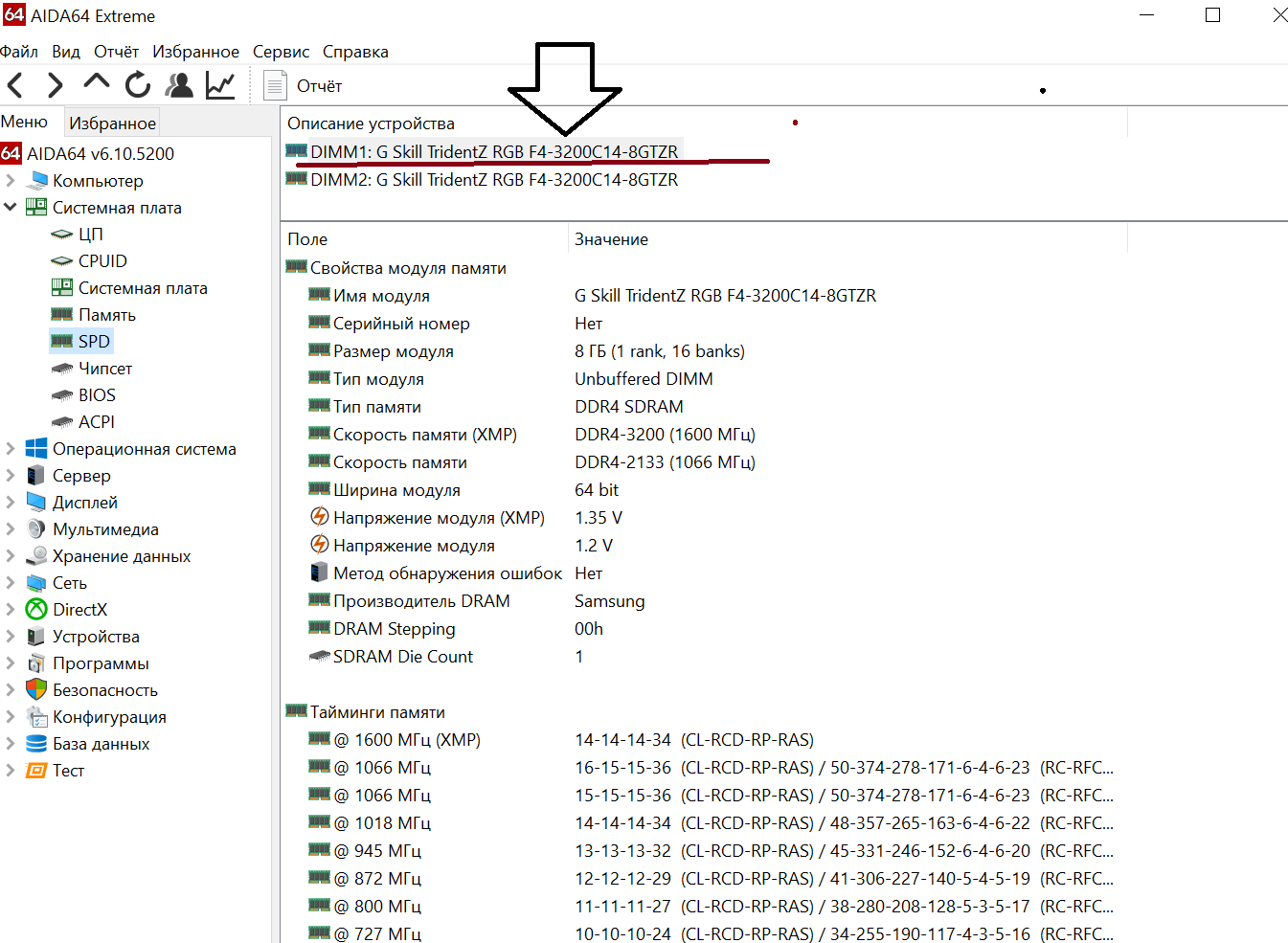Click the report document icon in toolbar

(275, 85)
